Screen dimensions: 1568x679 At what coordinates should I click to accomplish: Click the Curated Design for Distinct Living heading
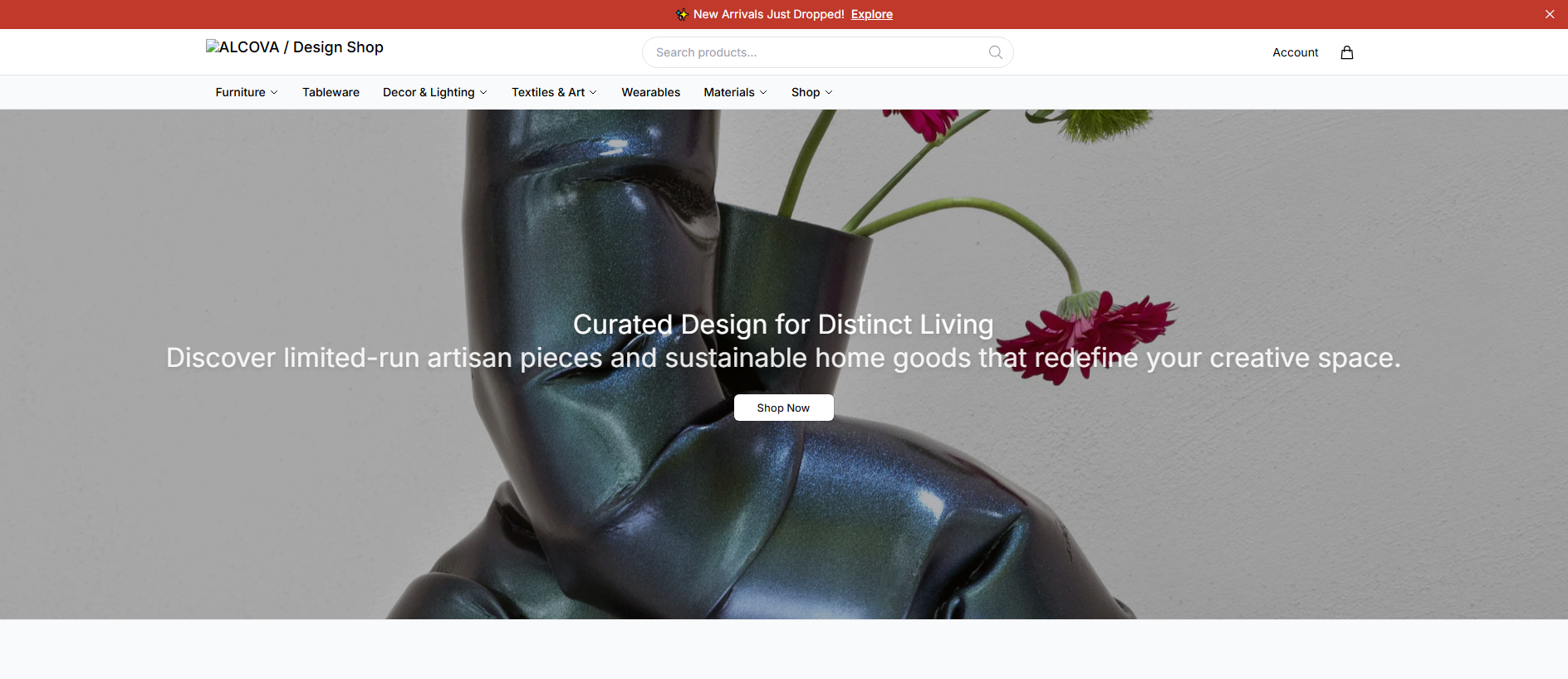783,325
